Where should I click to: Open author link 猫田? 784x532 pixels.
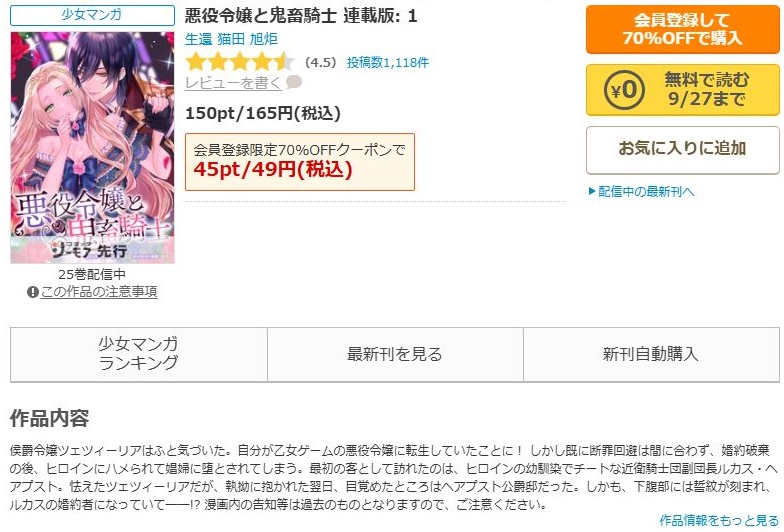tap(230, 39)
